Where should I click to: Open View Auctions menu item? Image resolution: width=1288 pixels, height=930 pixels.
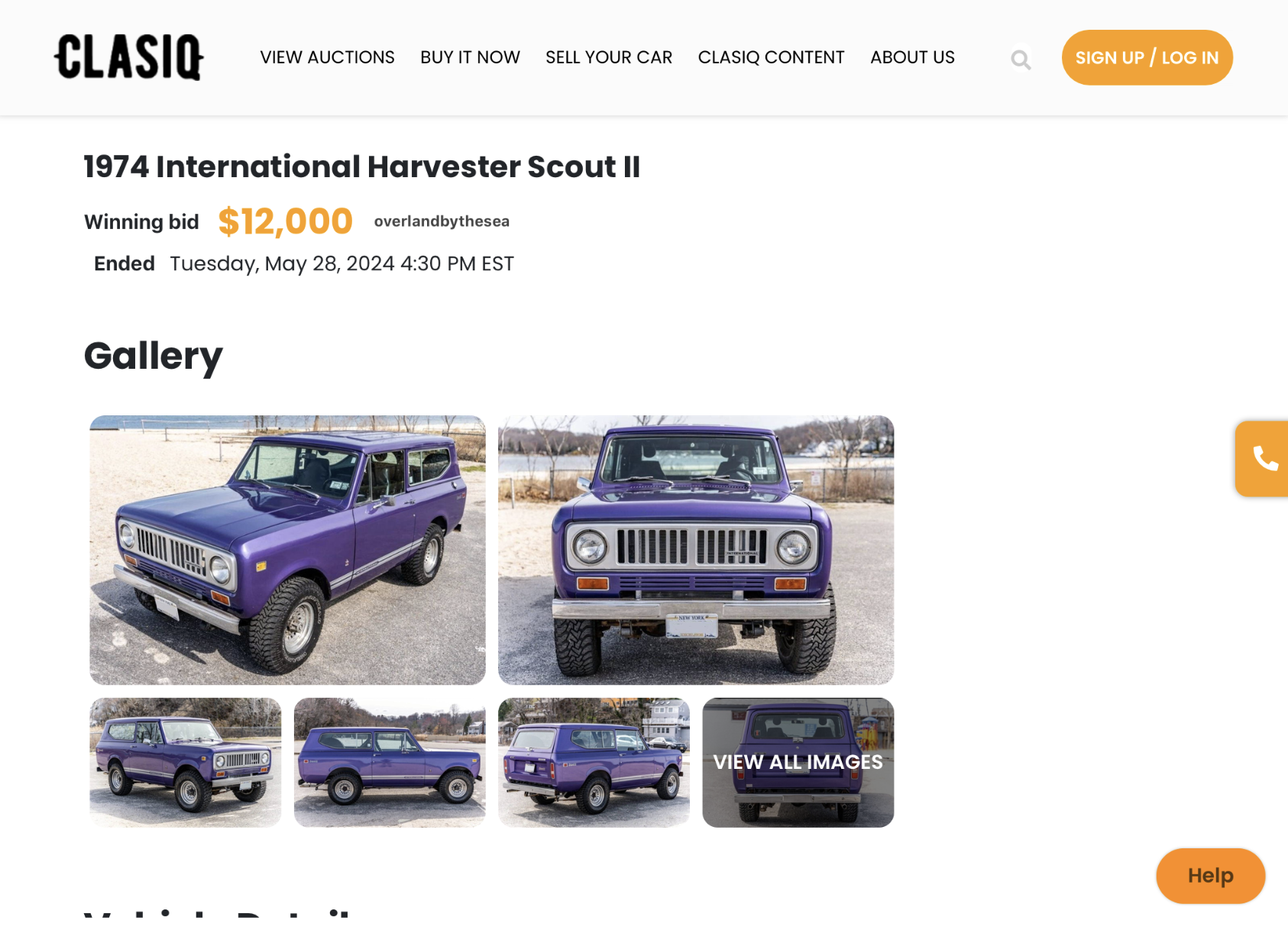(x=327, y=57)
